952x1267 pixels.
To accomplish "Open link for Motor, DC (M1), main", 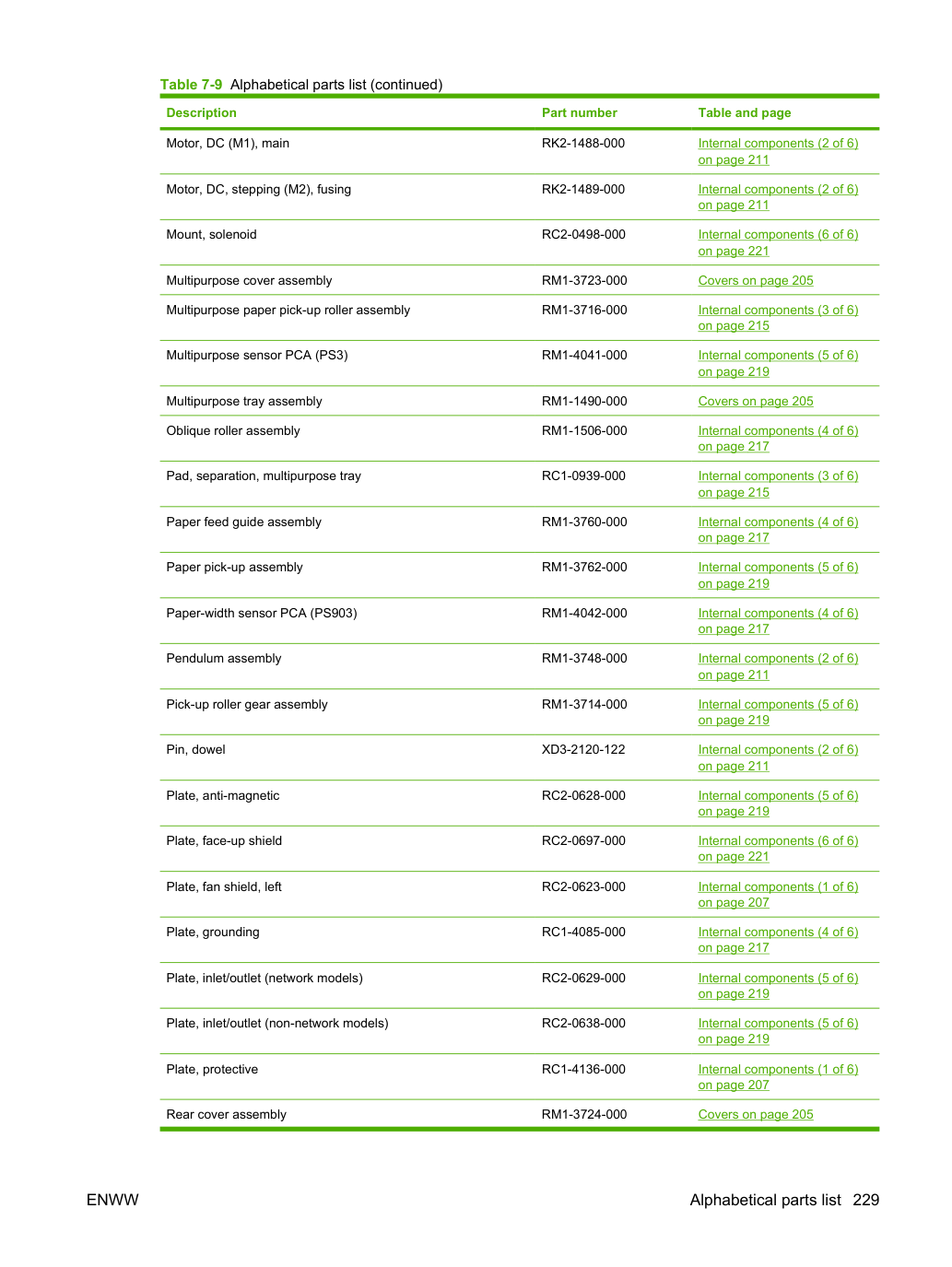I will [778, 151].
